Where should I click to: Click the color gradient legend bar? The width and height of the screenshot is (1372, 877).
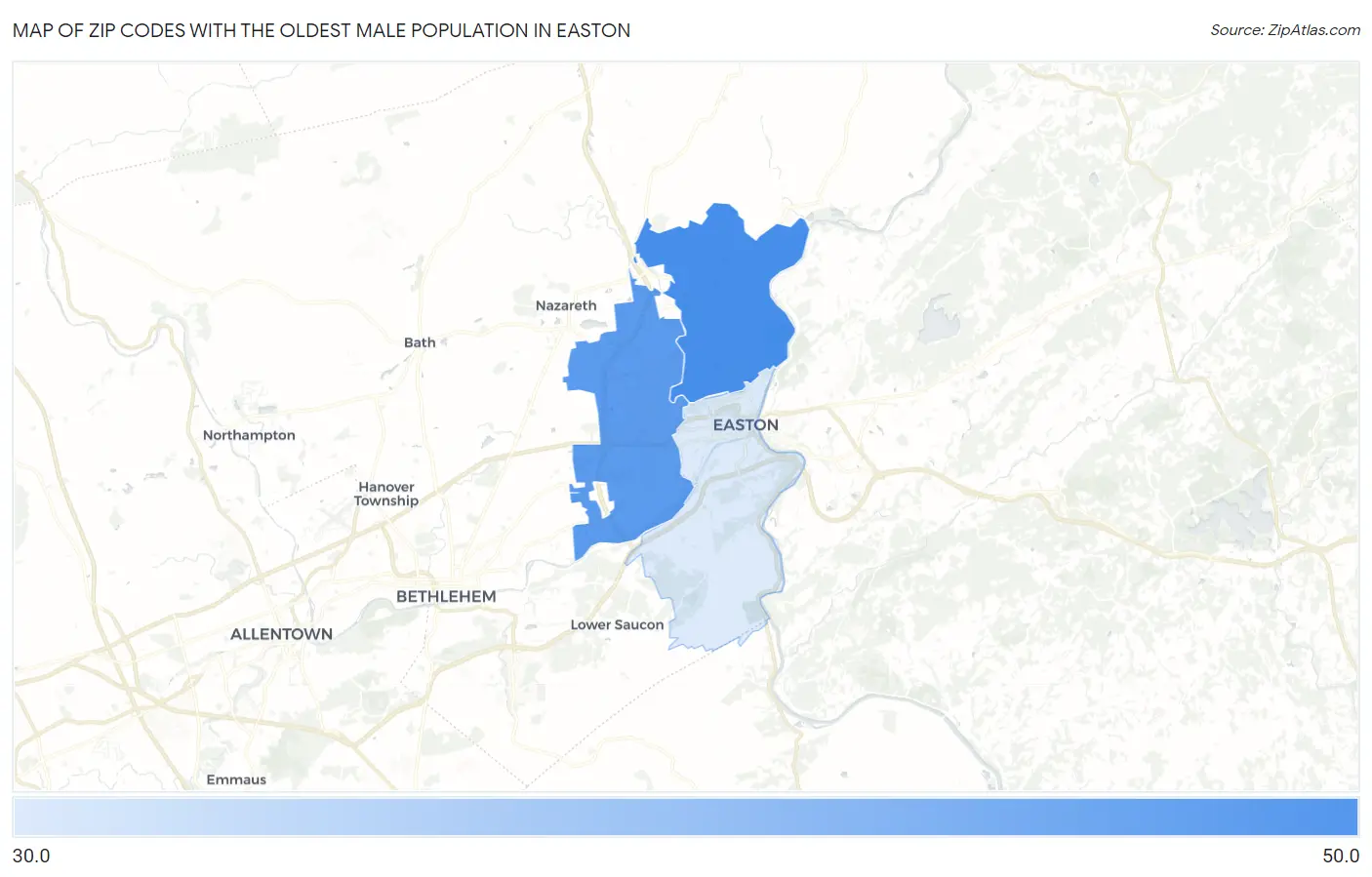point(685,817)
